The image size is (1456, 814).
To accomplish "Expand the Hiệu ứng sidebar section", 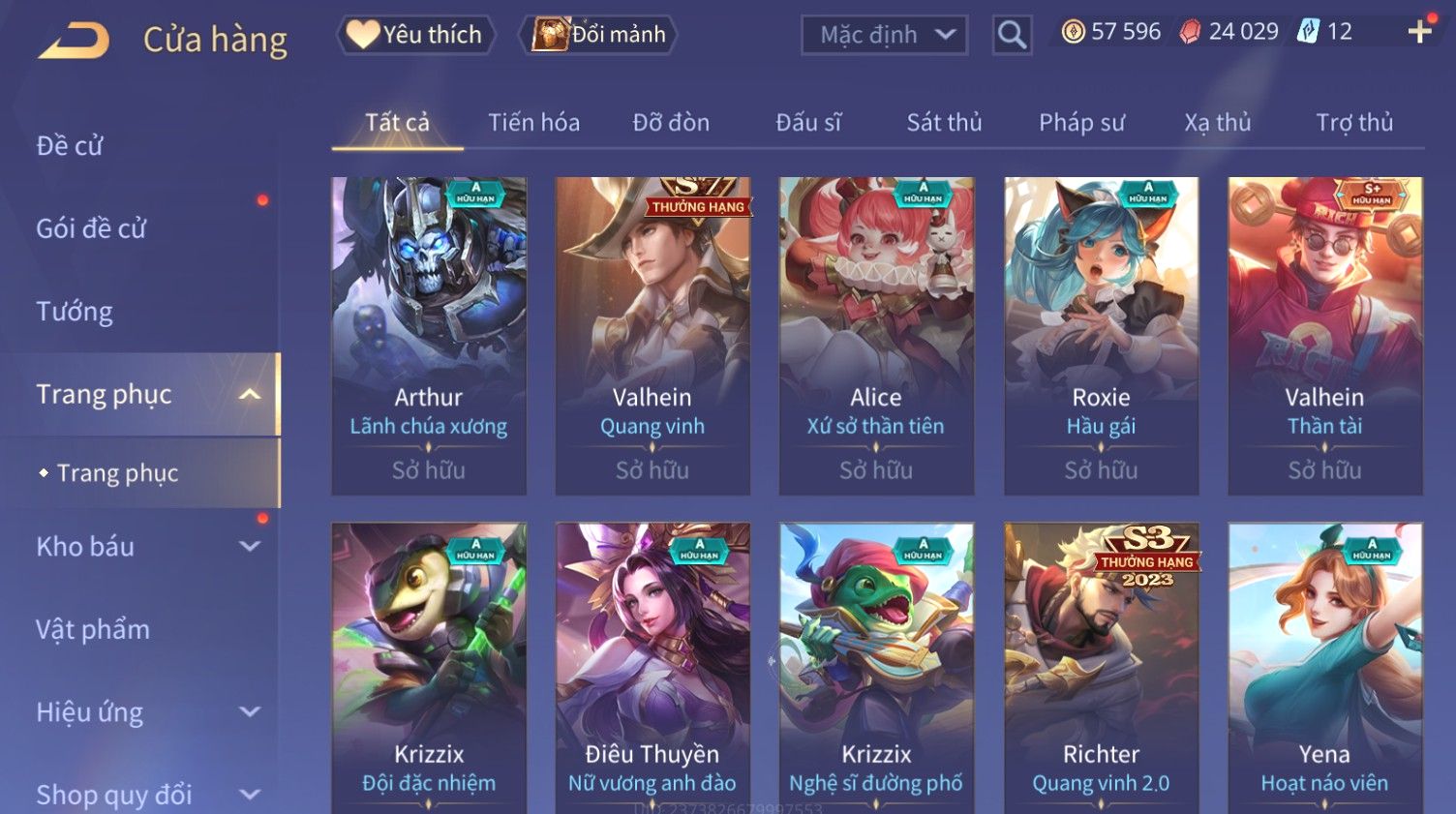I will click(x=250, y=711).
